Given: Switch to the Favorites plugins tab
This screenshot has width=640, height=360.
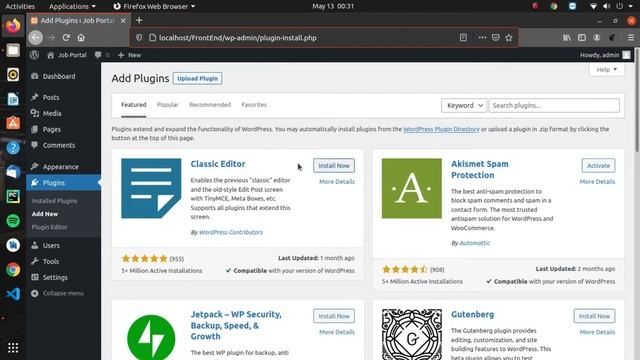Looking at the screenshot, I should (254, 105).
